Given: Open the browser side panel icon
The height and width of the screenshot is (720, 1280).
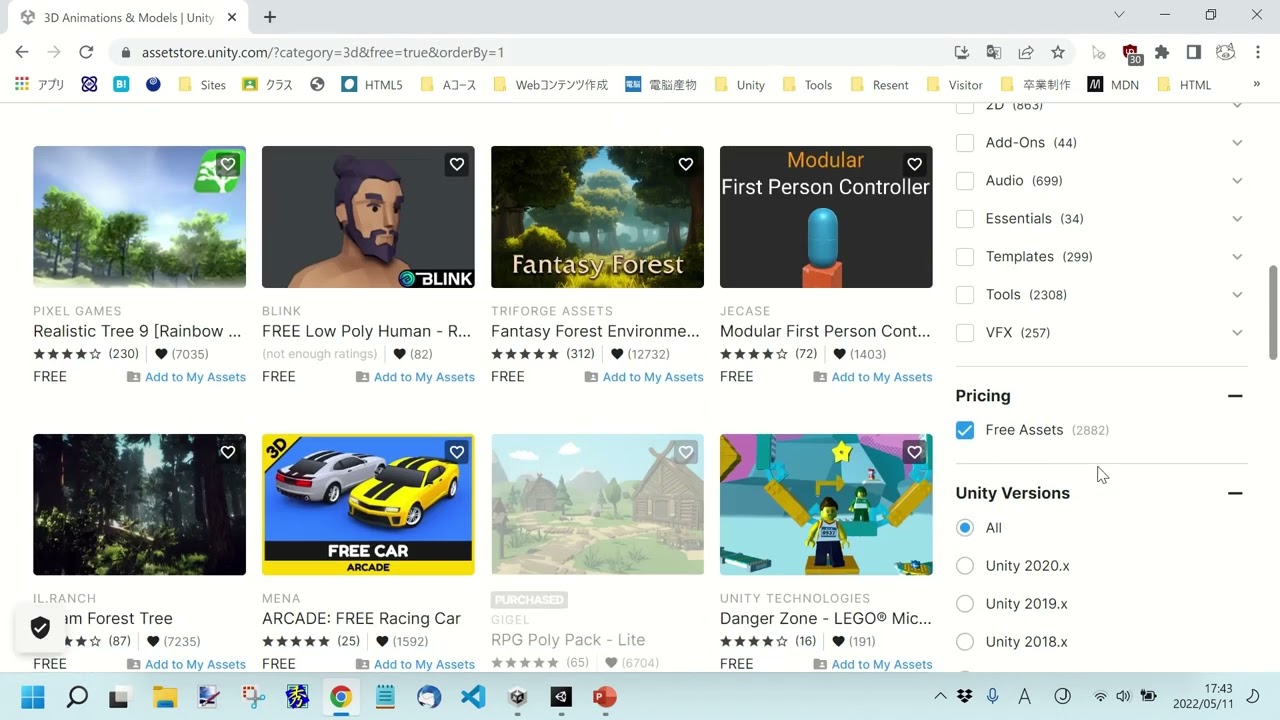Looking at the screenshot, I should (x=1194, y=52).
